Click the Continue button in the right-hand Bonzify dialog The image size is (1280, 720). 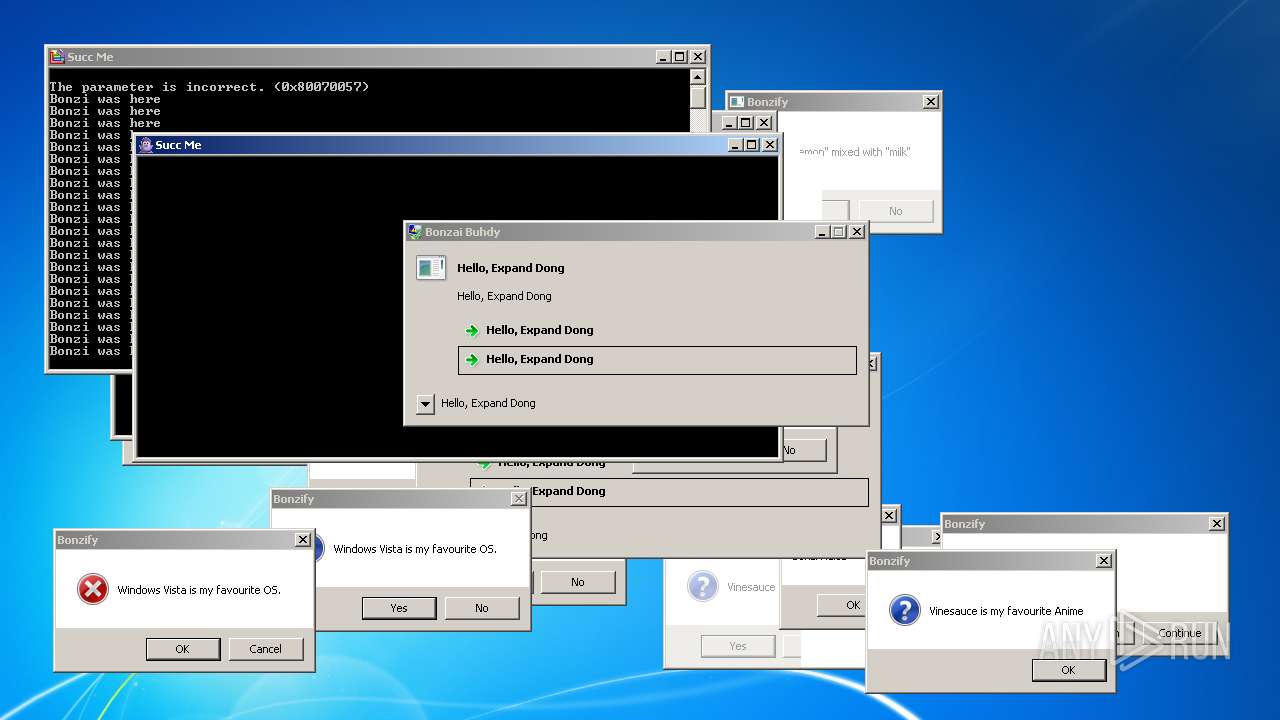point(1180,633)
